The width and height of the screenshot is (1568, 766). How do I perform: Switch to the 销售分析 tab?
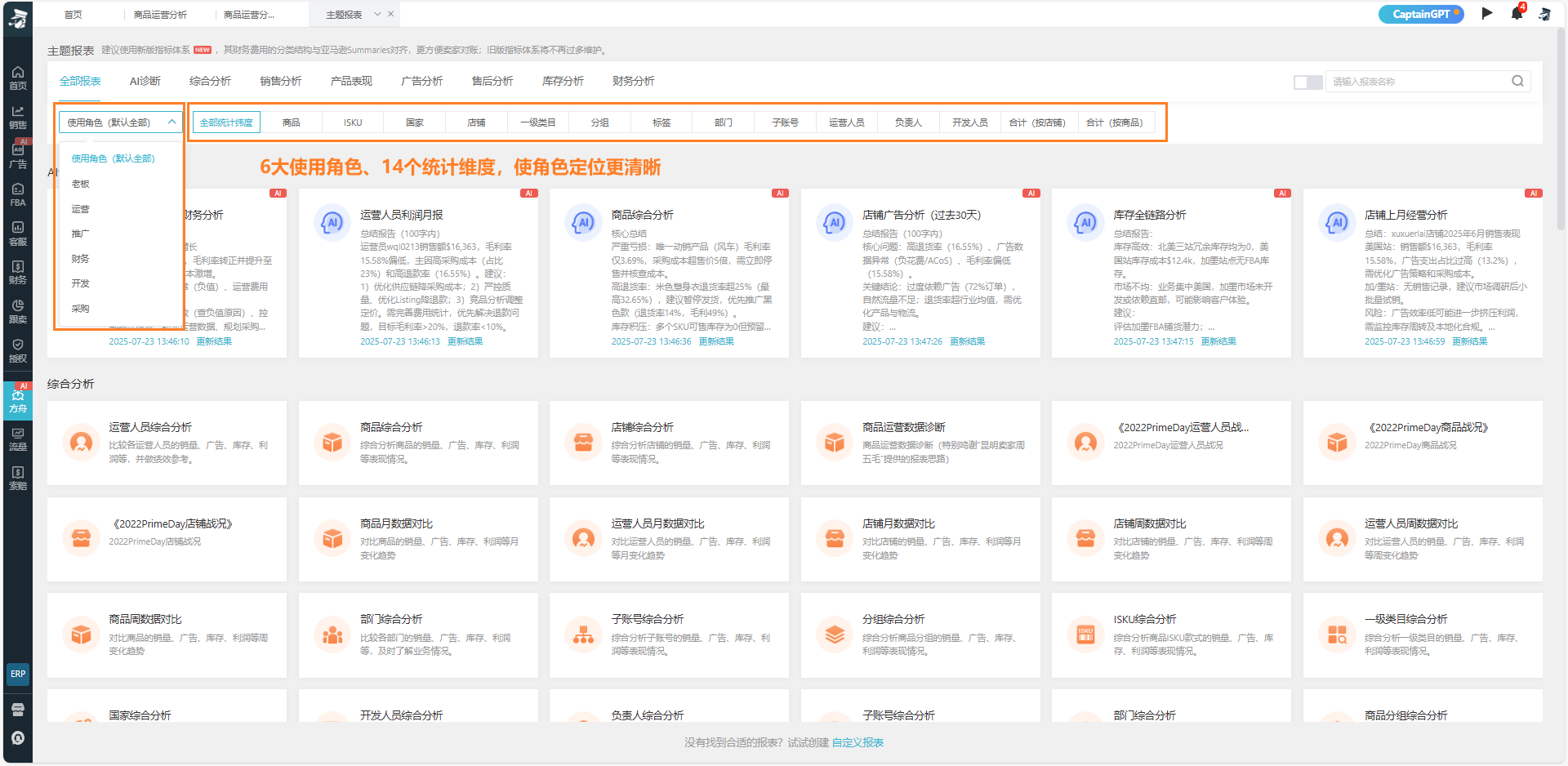coord(281,81)
